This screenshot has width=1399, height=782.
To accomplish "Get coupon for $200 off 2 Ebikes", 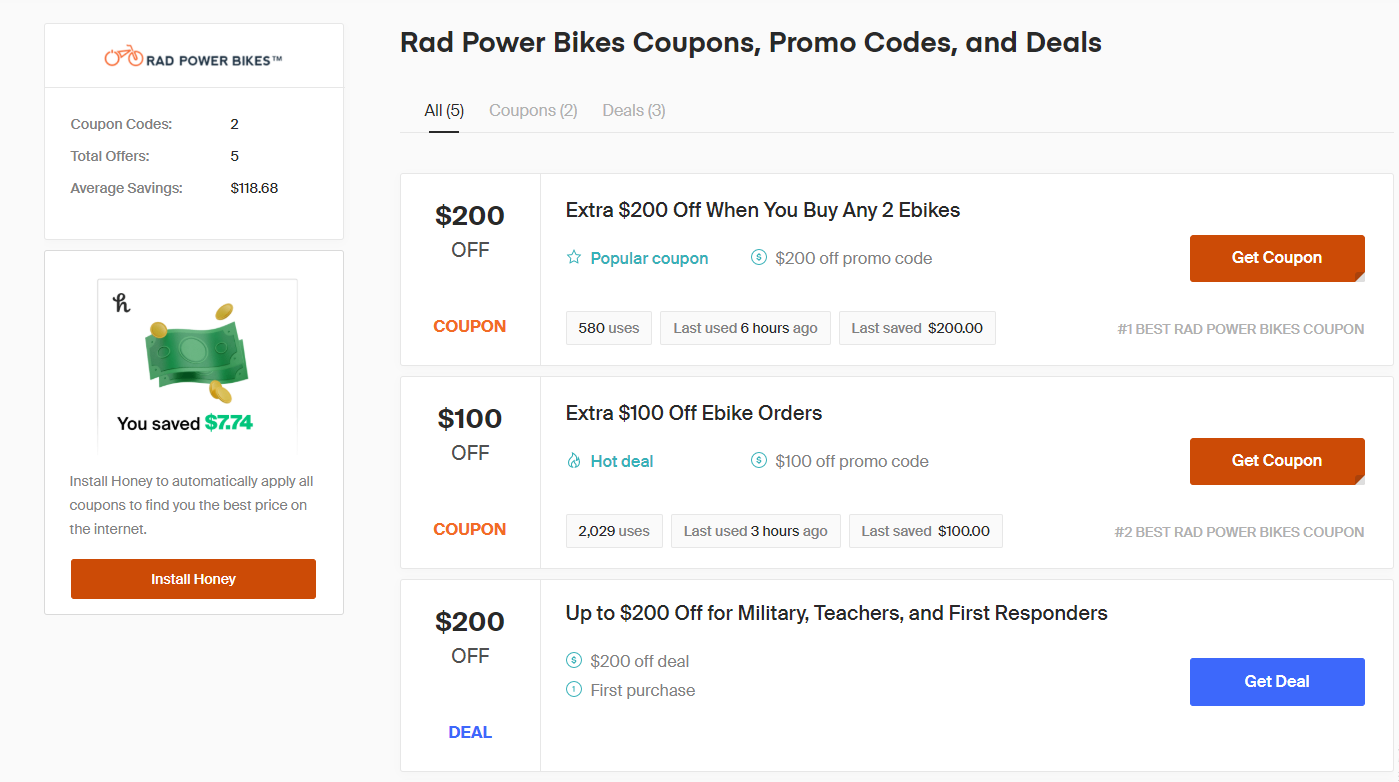I will 1276,258.
